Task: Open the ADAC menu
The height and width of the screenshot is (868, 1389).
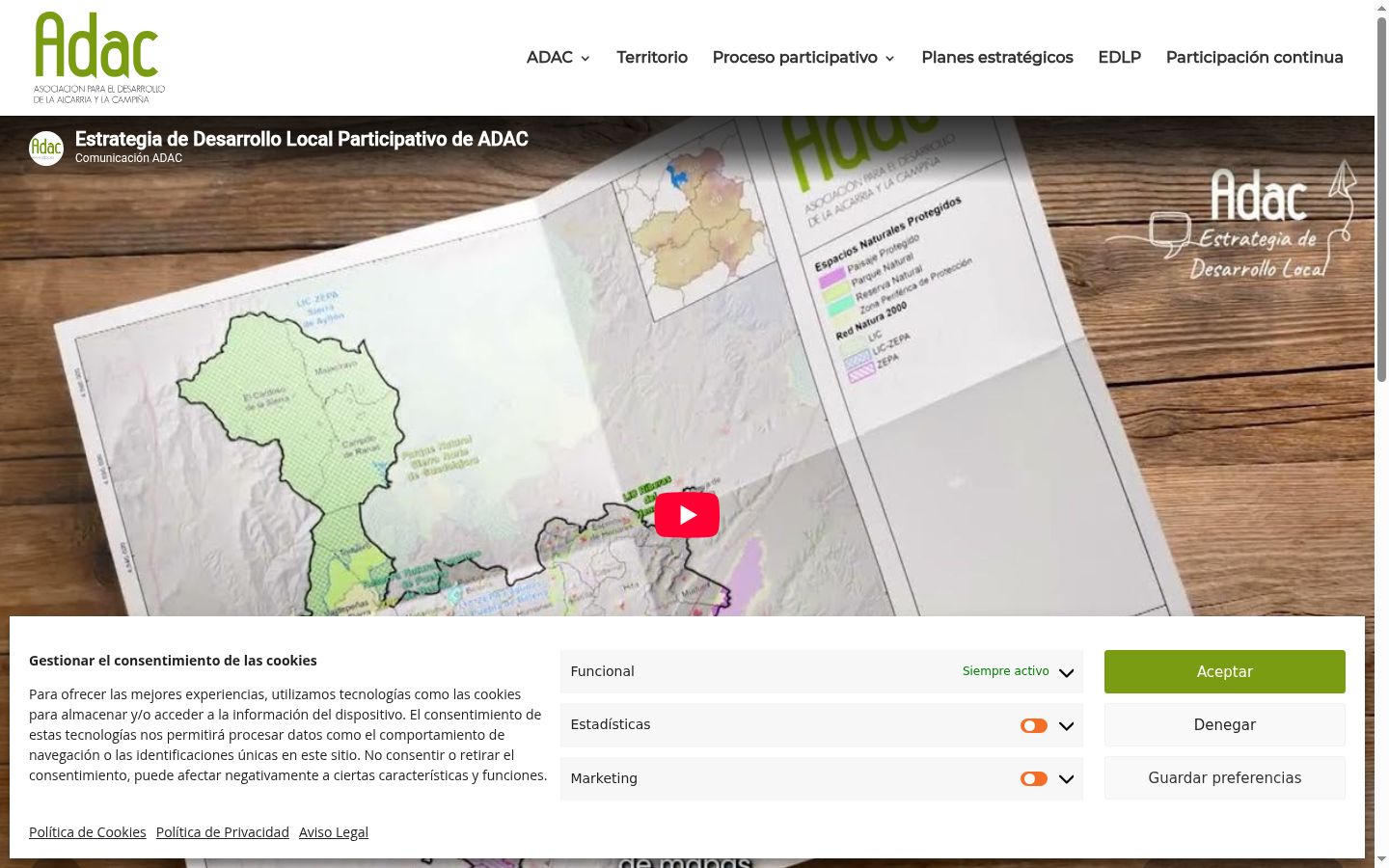Action: [x=550, y=57]
